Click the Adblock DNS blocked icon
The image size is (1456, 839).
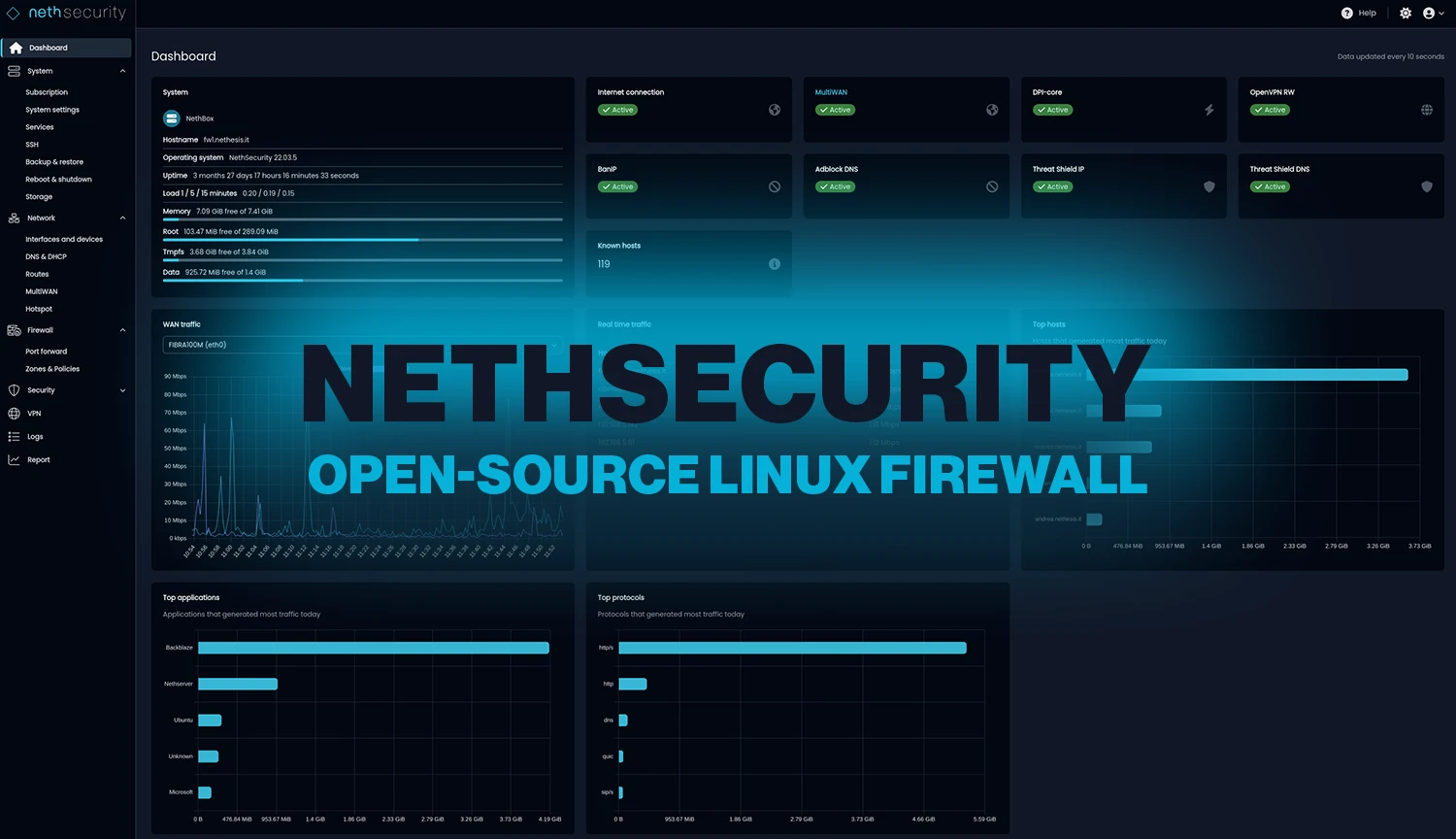click(x=991, y=186)
